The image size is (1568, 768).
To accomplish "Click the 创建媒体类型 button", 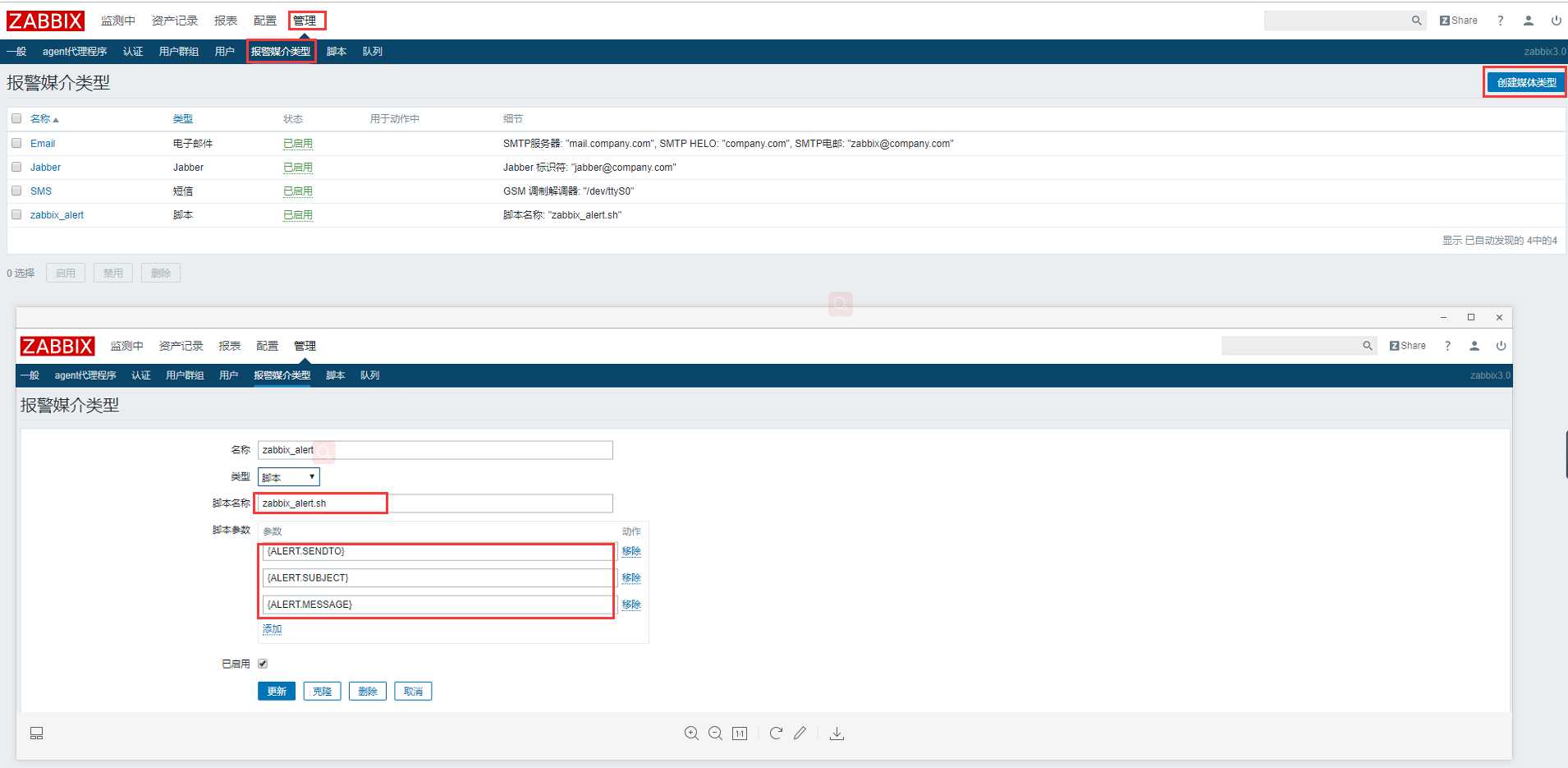I will pyautogui.click(x=1526, y=82).
